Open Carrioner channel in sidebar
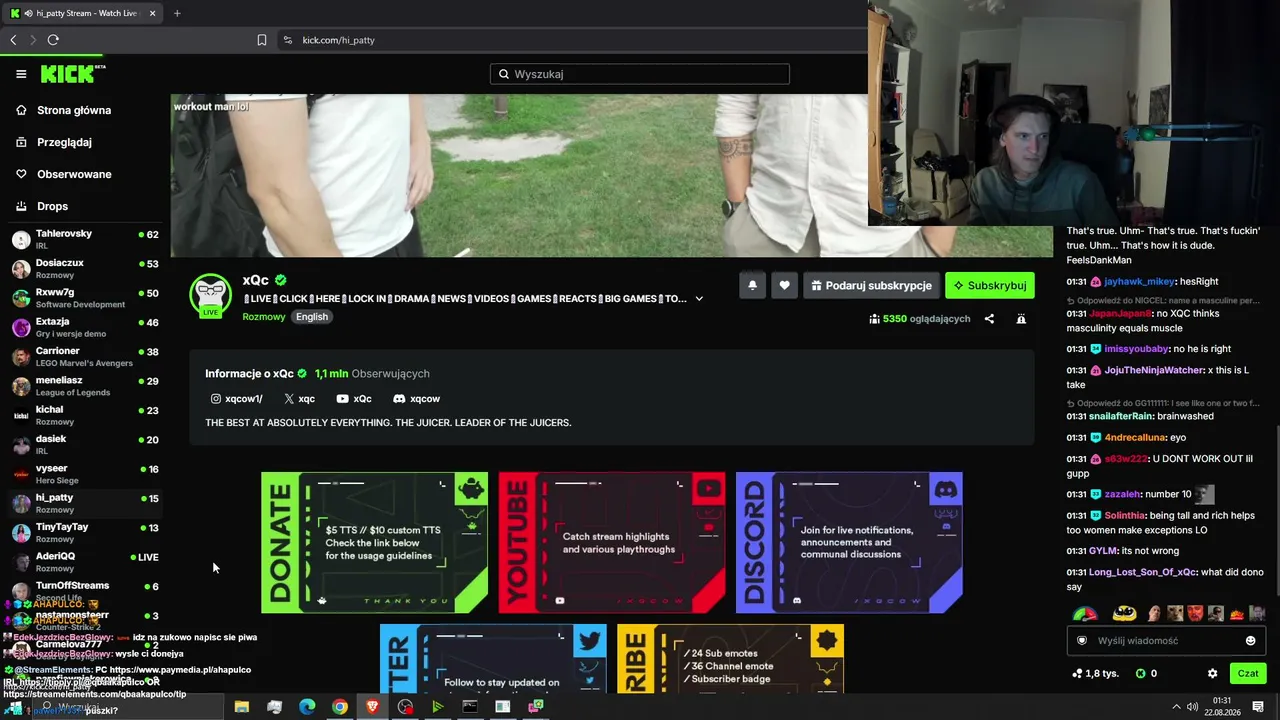Screen dimensions: 1280x720 point(85,356)
